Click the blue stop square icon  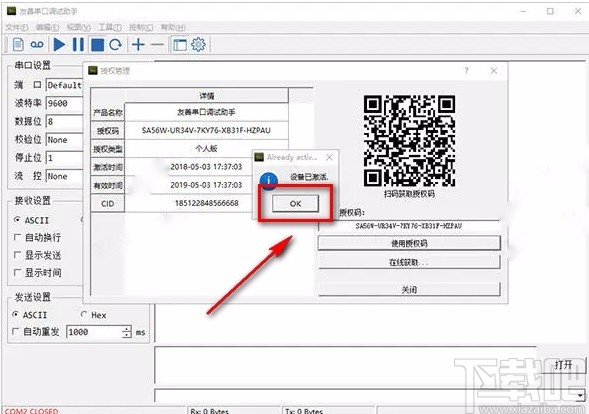97,45
